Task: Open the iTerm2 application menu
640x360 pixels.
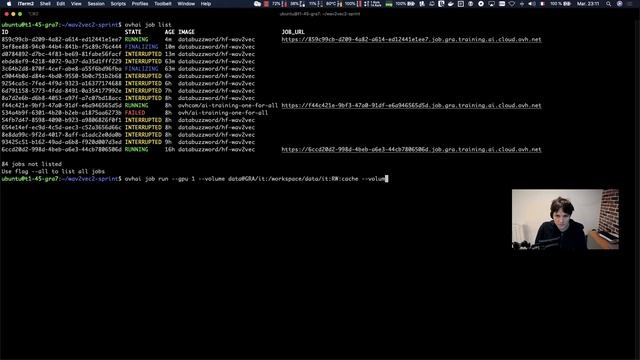Action: tap(26, 4)
